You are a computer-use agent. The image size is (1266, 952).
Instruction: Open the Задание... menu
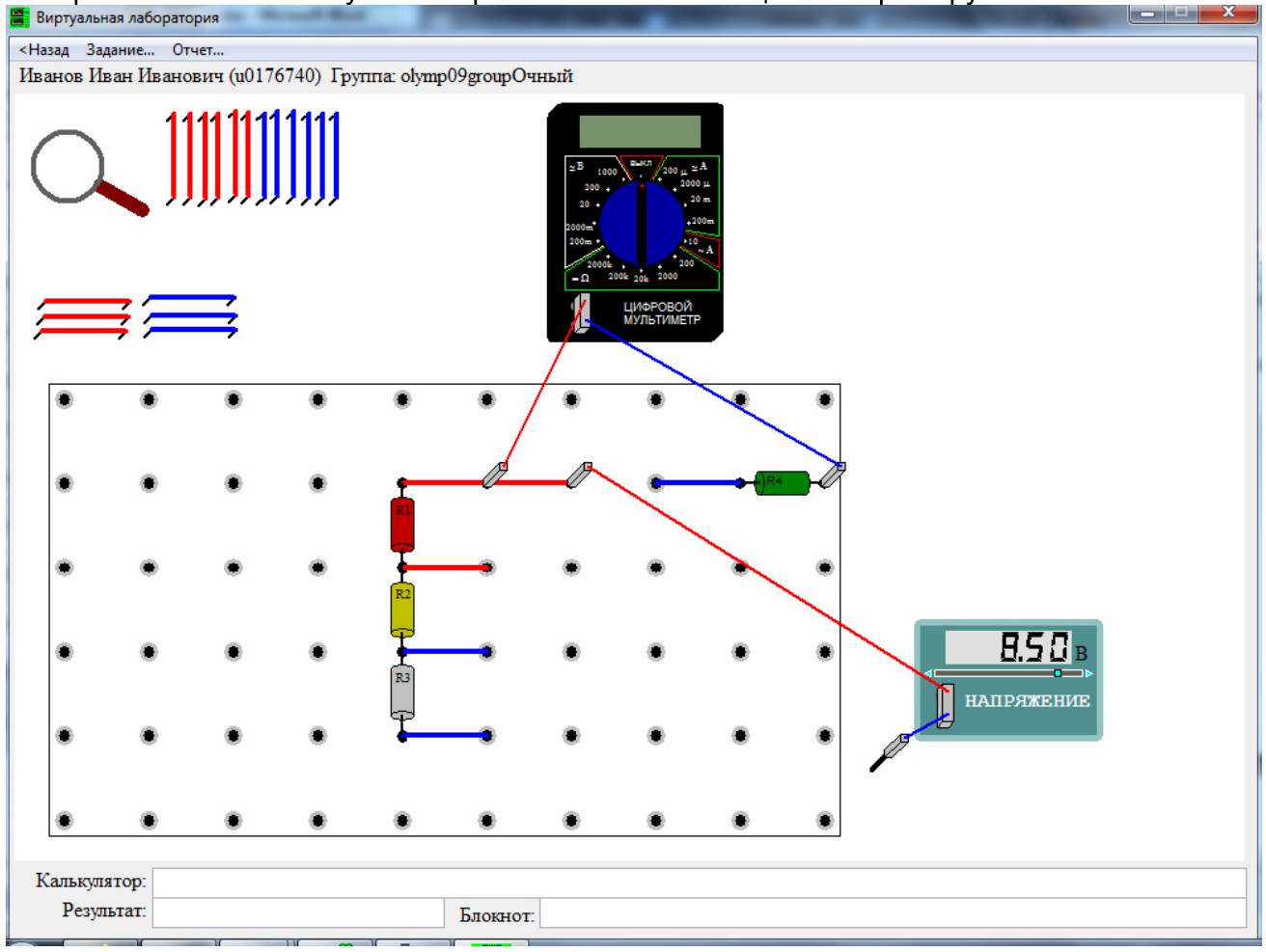121,50
